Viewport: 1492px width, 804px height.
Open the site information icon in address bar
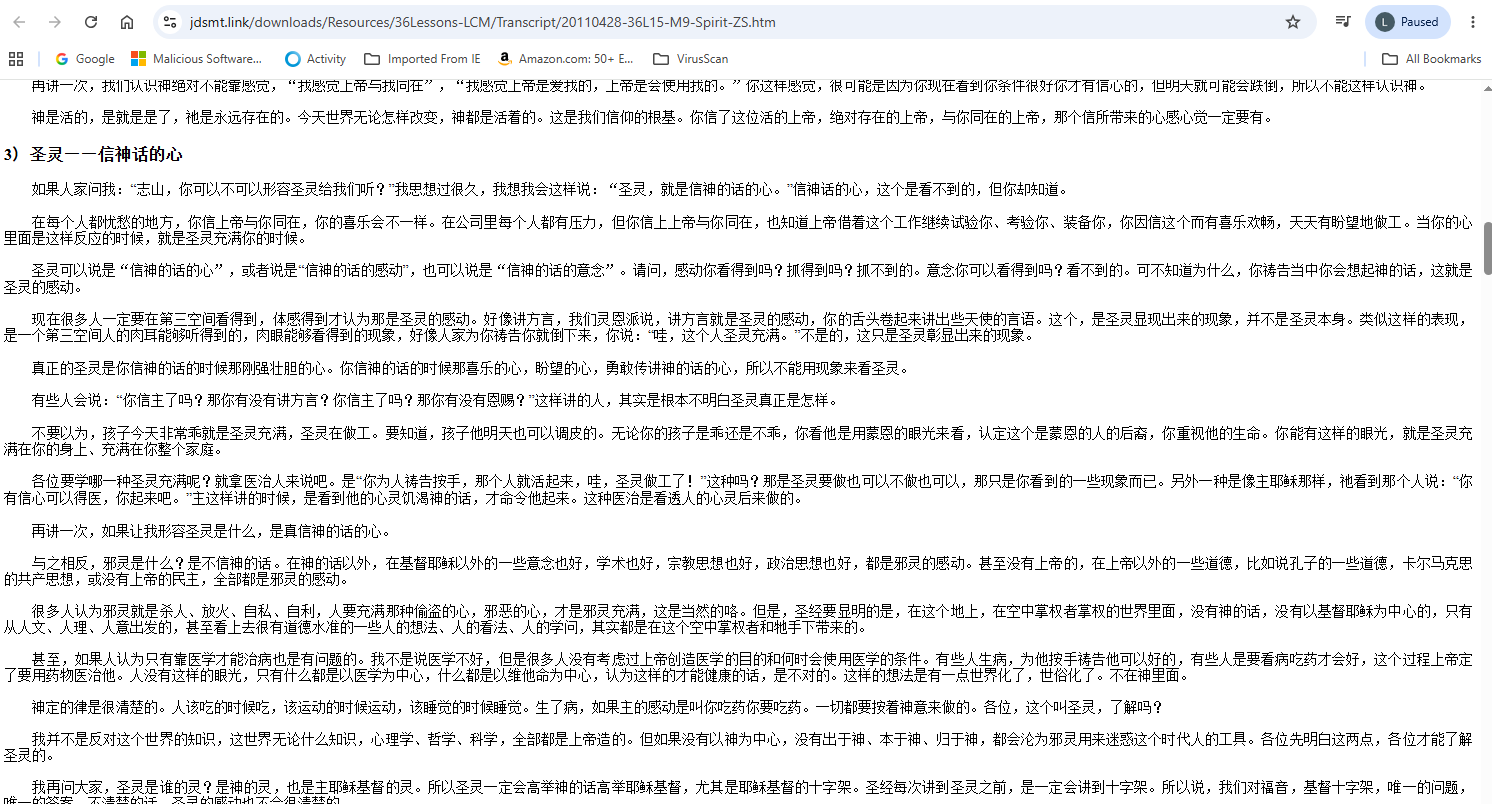click(x=170, y=22)
